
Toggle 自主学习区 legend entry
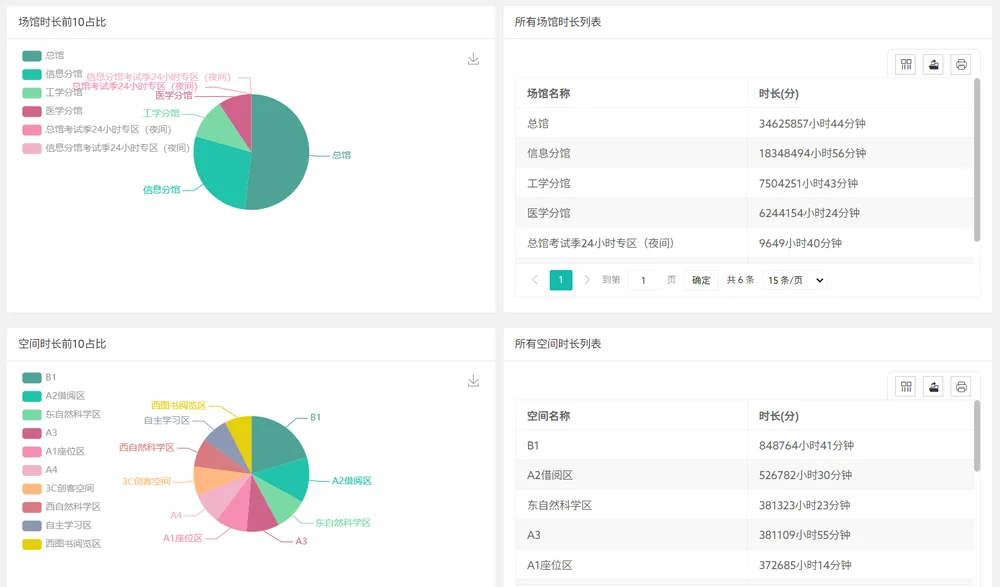click(x=57, y=526)
